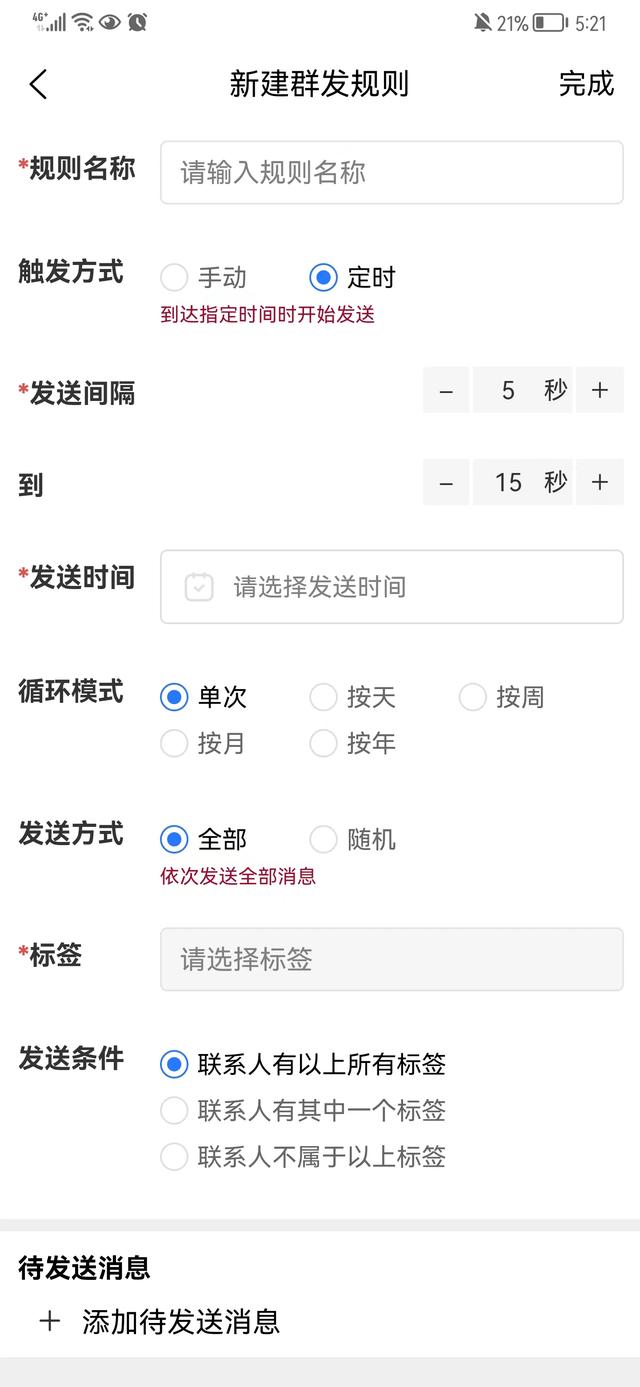Image resolution: width=640 pixels, height=1387 pixels.
Task: Decrease the 15 second value with minus
Action: pyautogui.click(x=446, y=482)
